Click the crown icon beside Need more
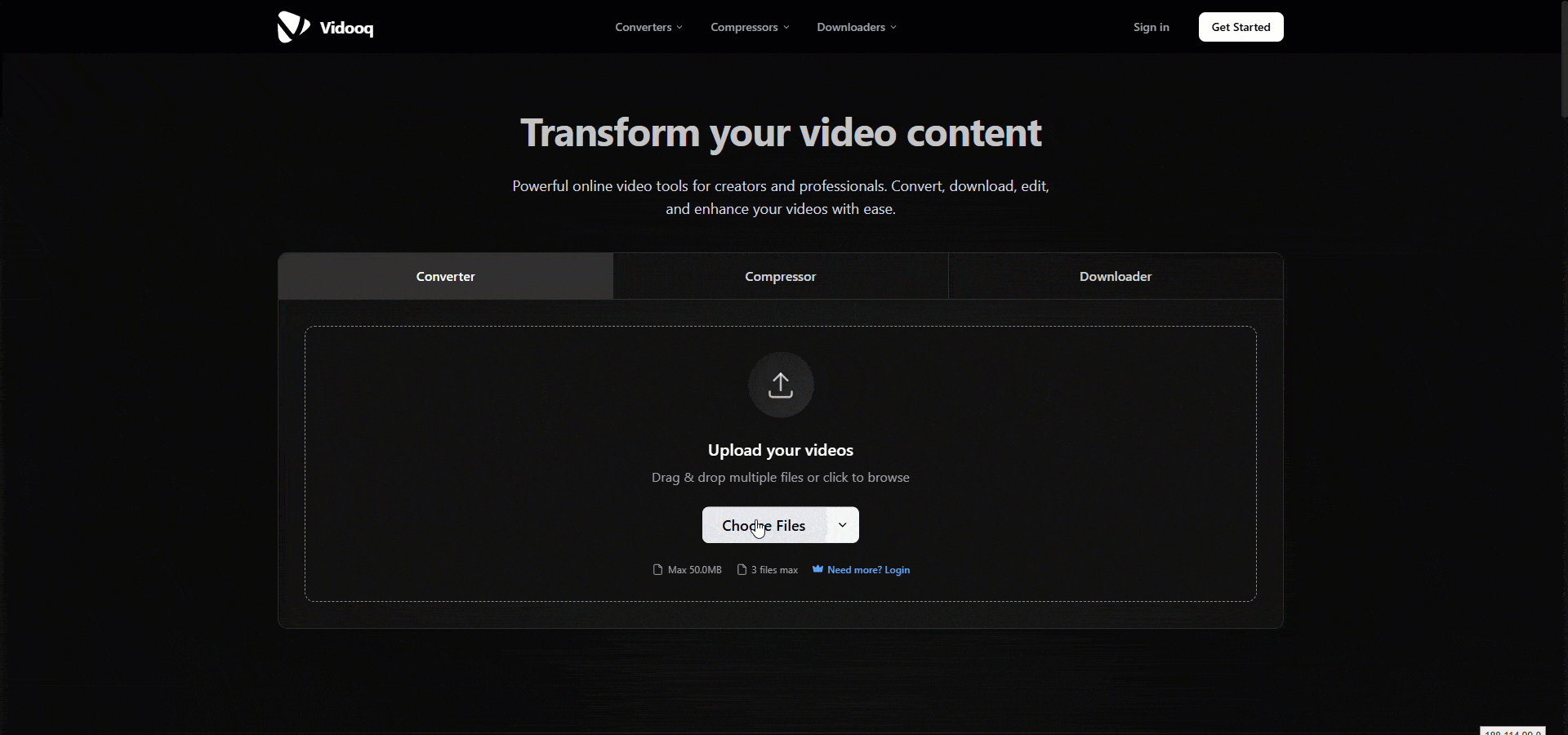 817,569
